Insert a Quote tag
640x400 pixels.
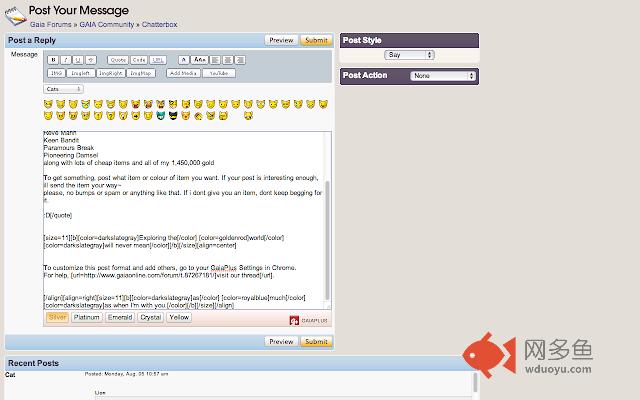tap(118, 60)
